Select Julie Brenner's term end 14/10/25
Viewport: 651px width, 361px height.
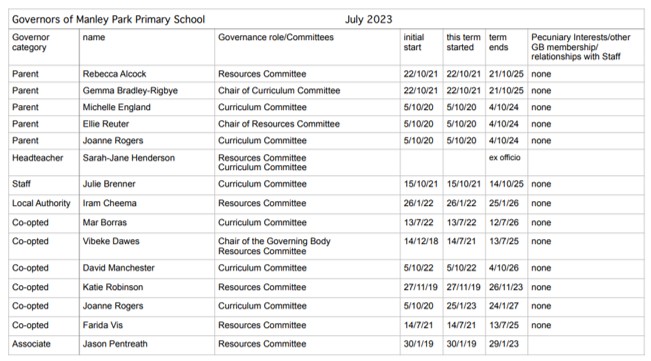(506, 184)
